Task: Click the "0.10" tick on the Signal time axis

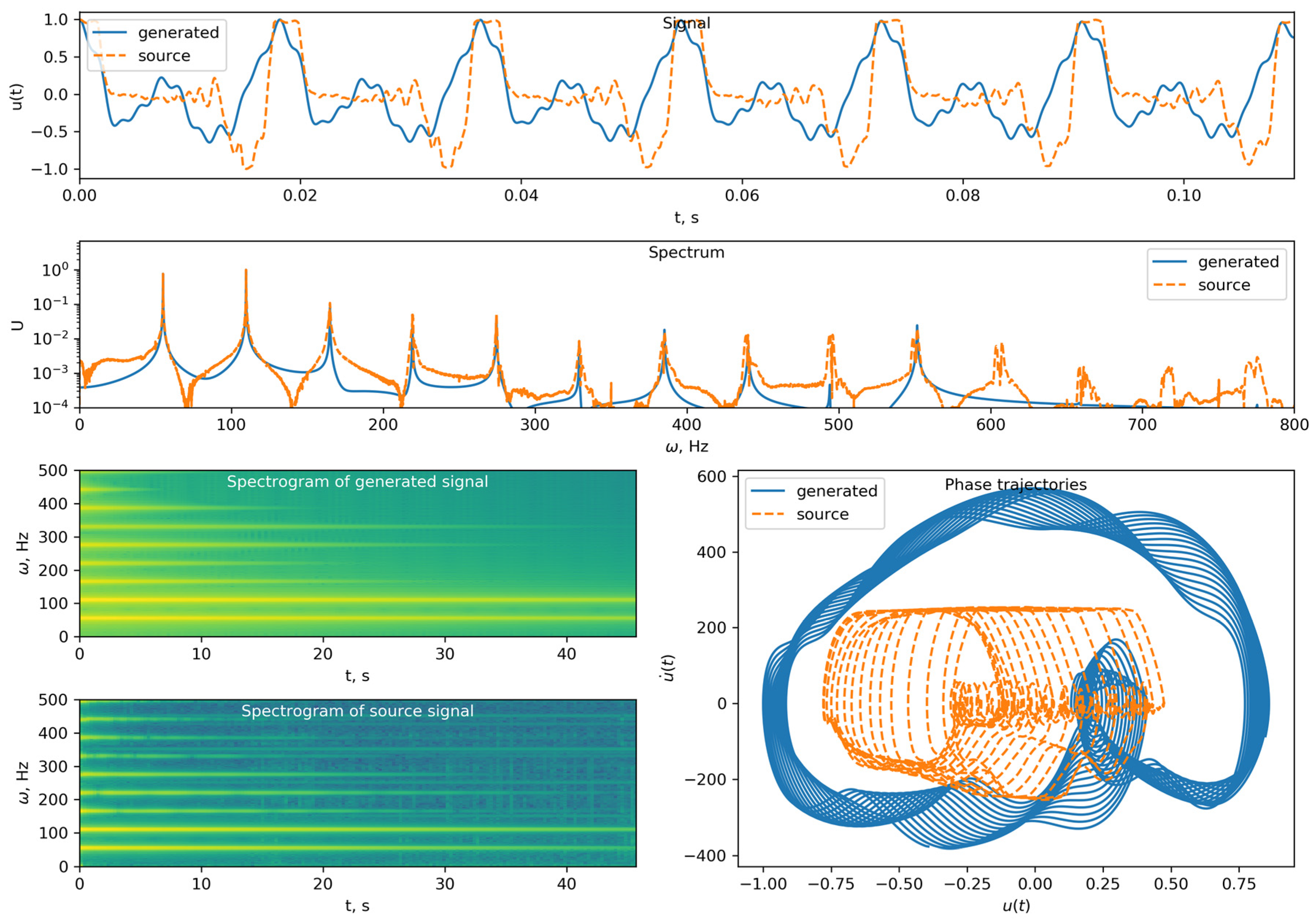Action: click(x=1184, y=196)
